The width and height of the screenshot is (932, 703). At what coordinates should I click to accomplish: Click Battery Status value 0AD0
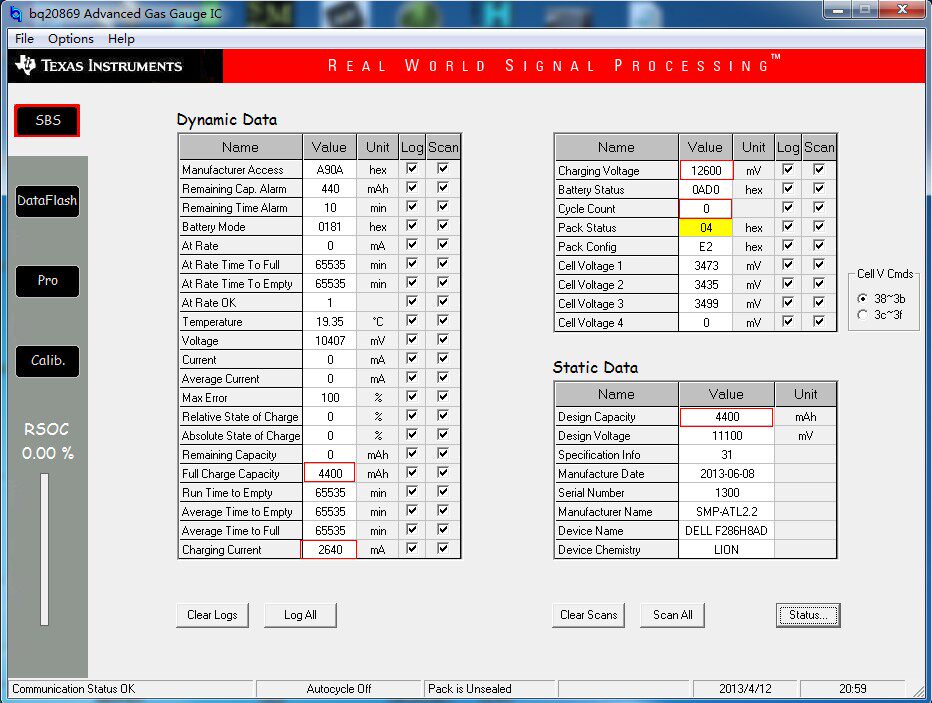pos(706,190)
